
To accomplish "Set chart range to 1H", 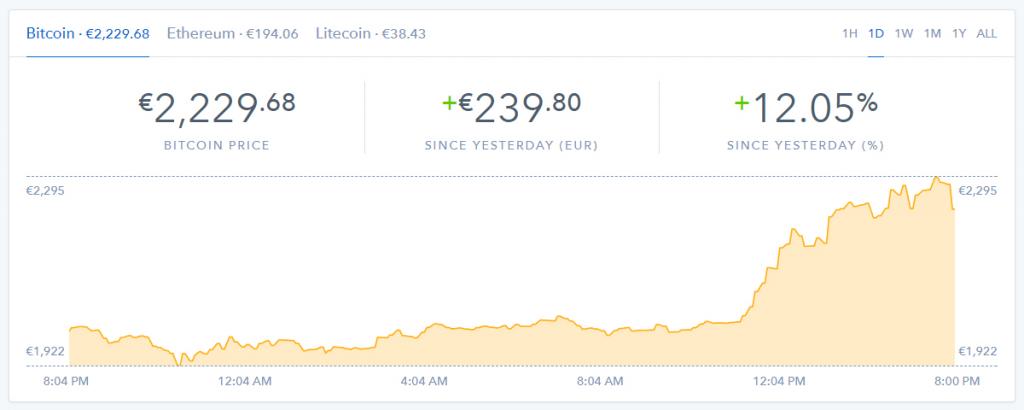I will click(850, 34).
